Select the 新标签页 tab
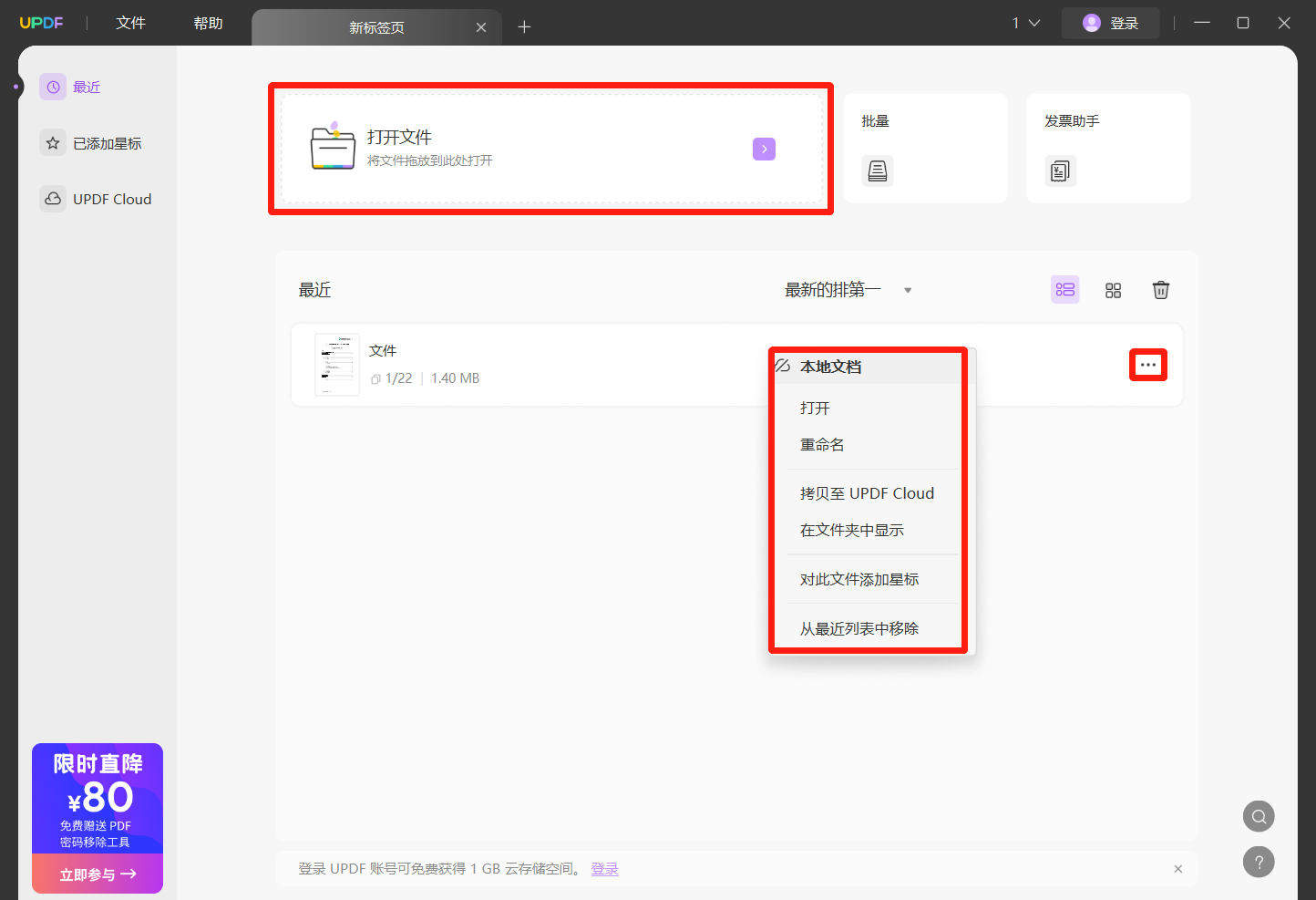 (x=376, y=27)
